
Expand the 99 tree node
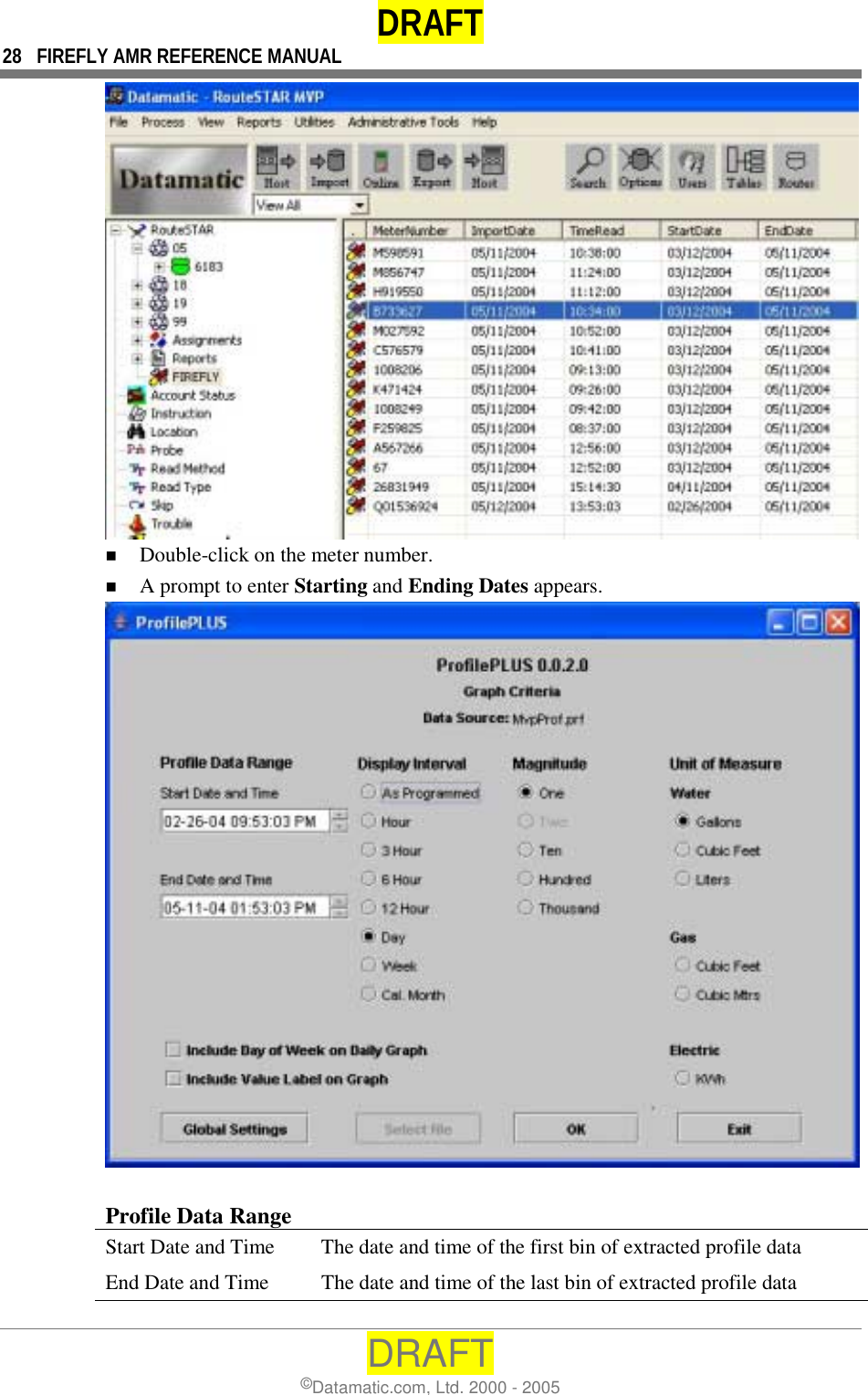coord(137,321)
